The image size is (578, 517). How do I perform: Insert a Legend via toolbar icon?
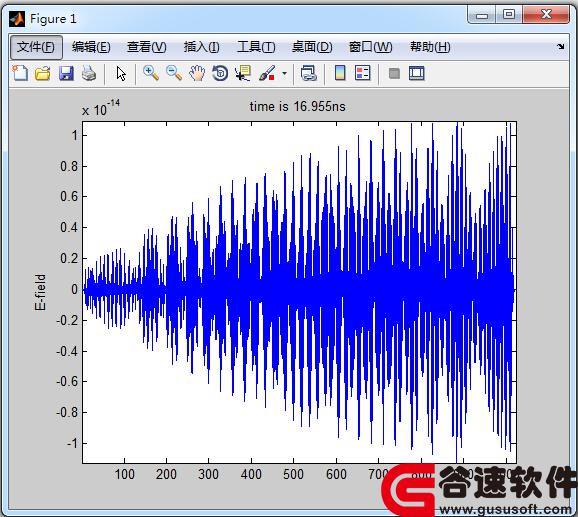[362, 73]
